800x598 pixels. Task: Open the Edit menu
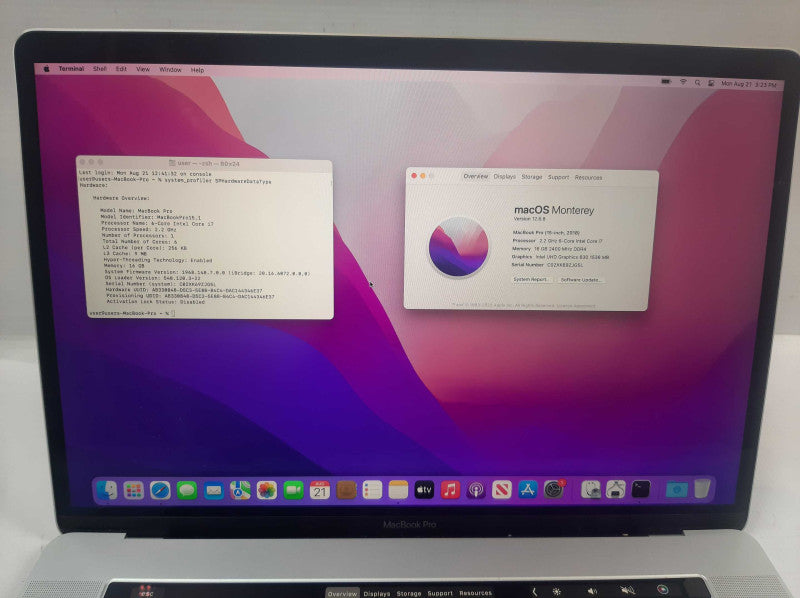click(x=121, y=69)
